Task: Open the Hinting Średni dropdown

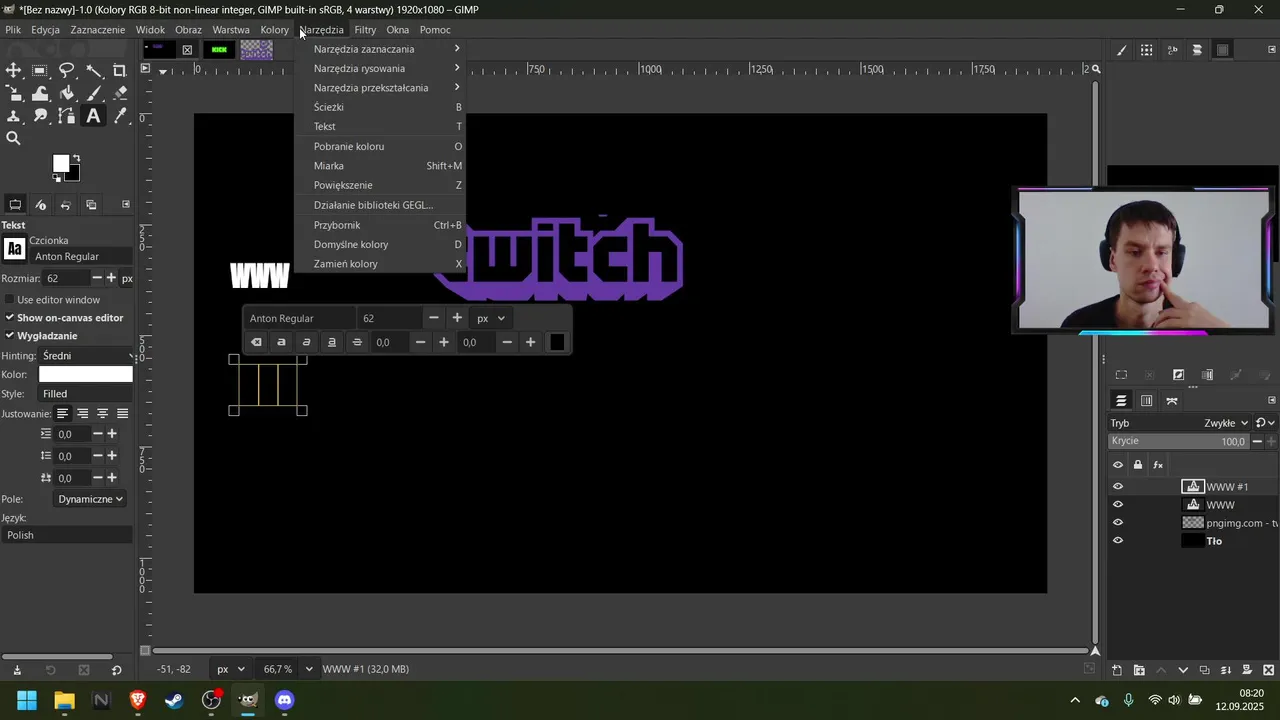Action: (x=86, y=356)
